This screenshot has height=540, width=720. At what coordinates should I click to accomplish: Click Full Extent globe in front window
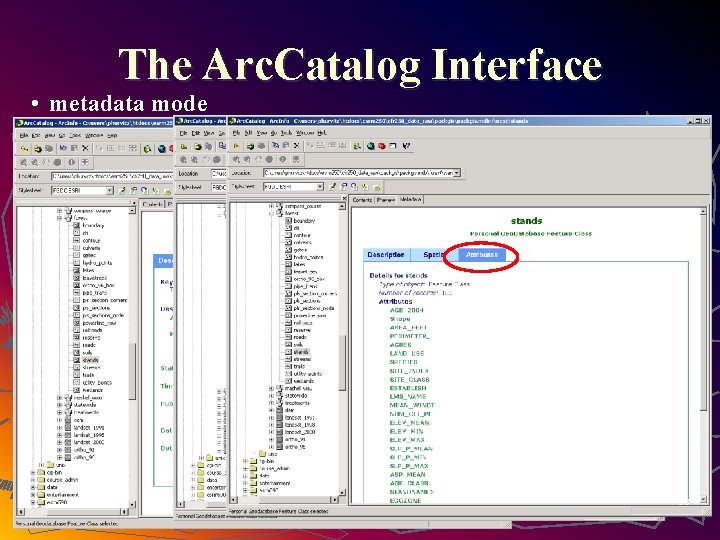click(269, 159)
